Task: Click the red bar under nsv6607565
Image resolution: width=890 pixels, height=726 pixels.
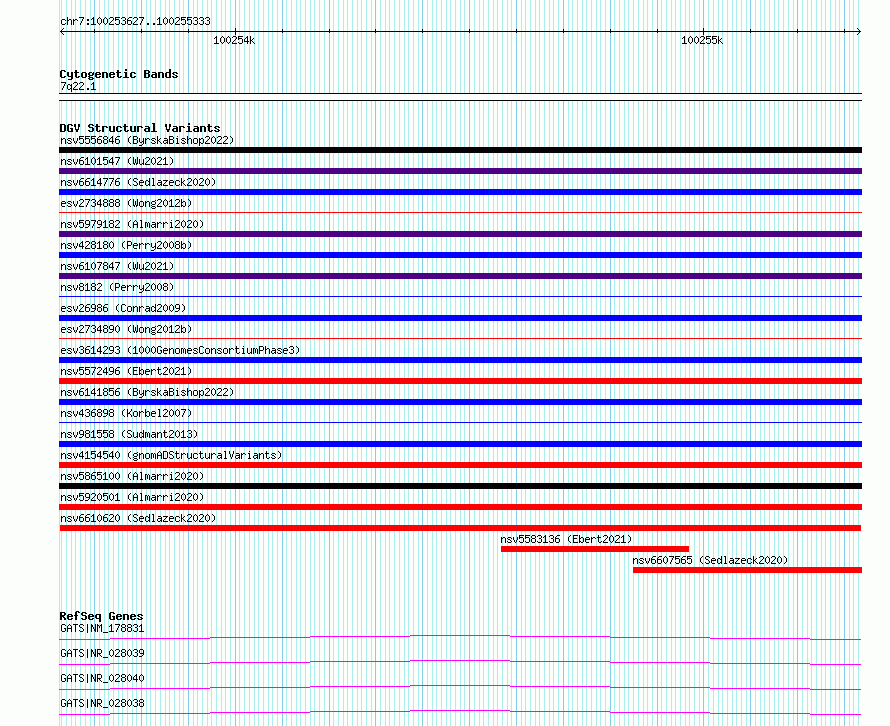Action: (748, 570)
